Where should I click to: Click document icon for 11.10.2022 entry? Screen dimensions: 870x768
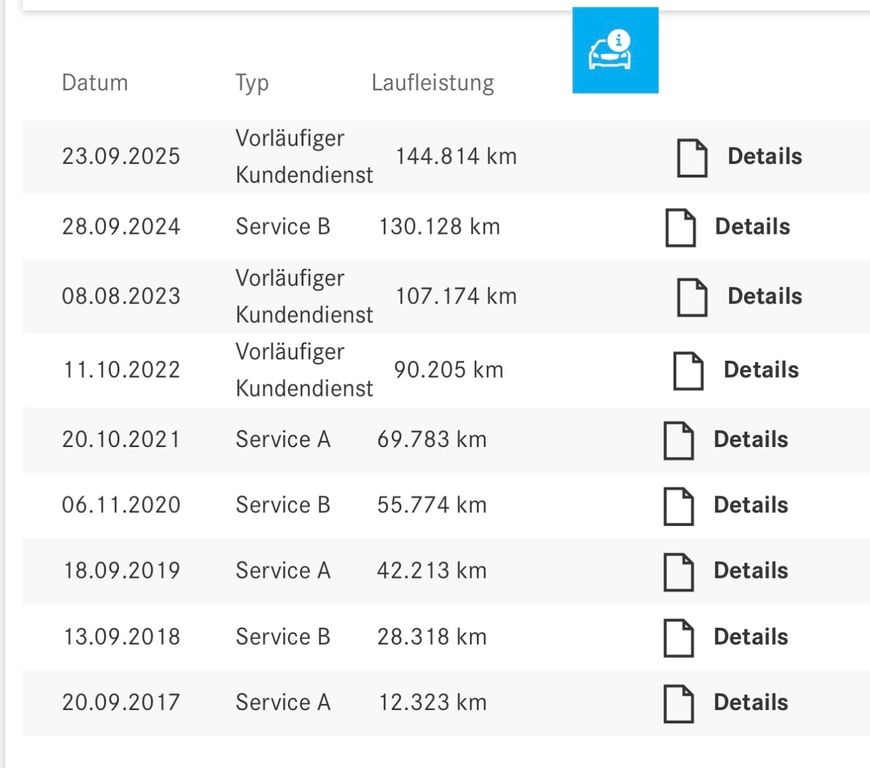[x=688, y=370]
